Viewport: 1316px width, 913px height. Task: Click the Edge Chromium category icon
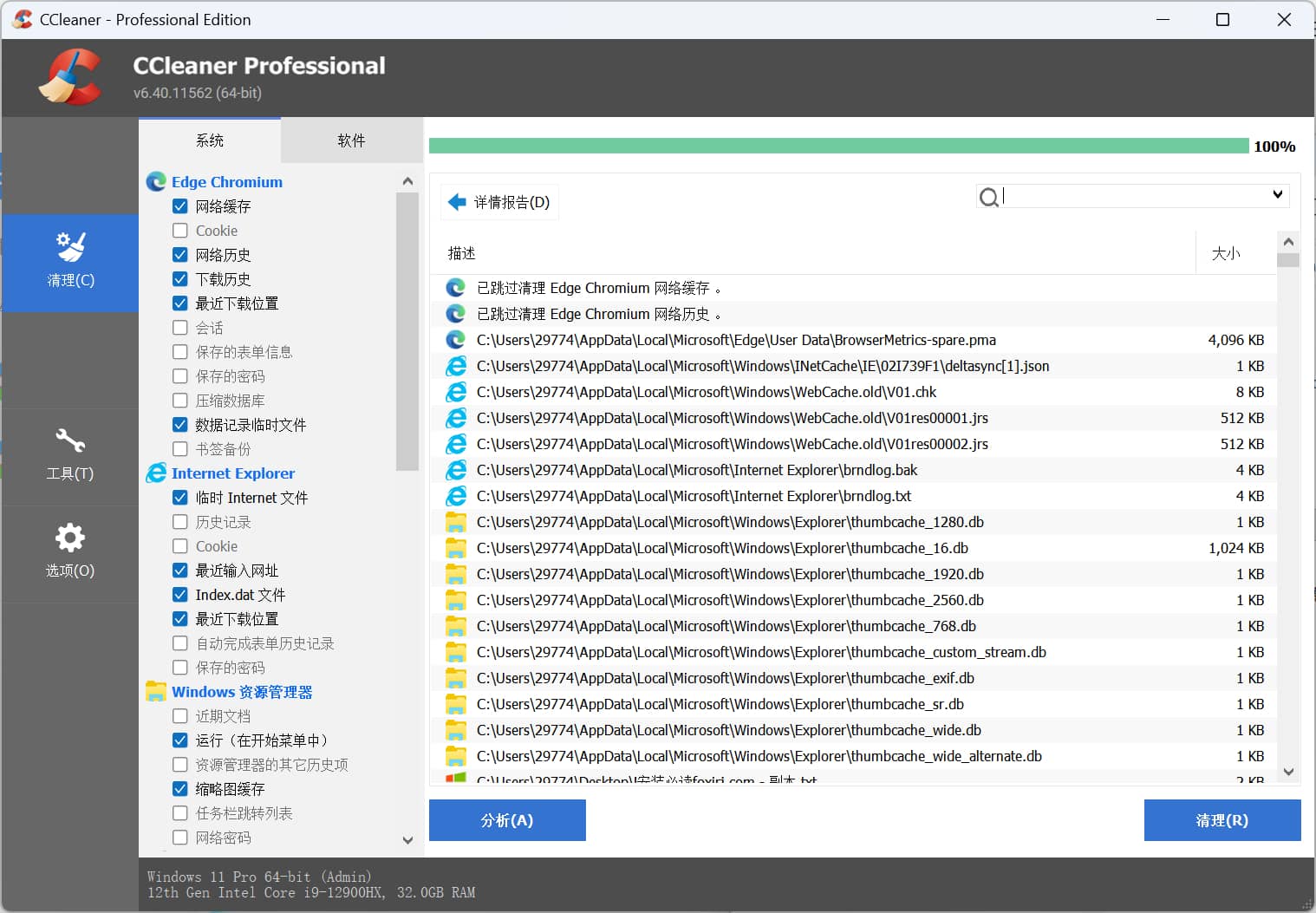[156, 181]
